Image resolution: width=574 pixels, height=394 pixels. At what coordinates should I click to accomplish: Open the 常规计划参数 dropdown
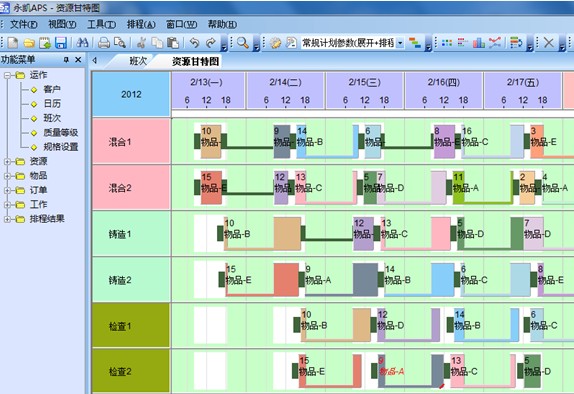[x=400, y=43]
